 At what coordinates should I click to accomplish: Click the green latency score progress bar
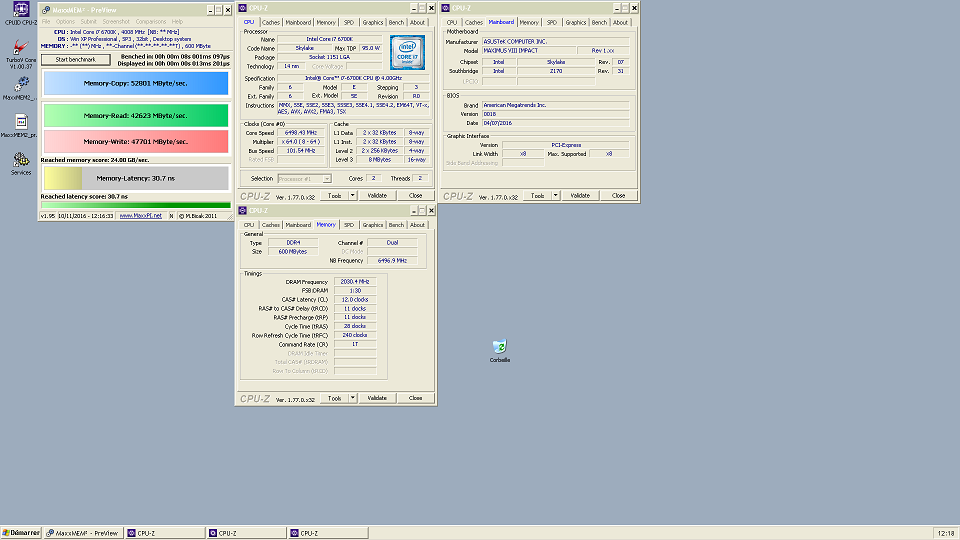click(x=135, y=205)
